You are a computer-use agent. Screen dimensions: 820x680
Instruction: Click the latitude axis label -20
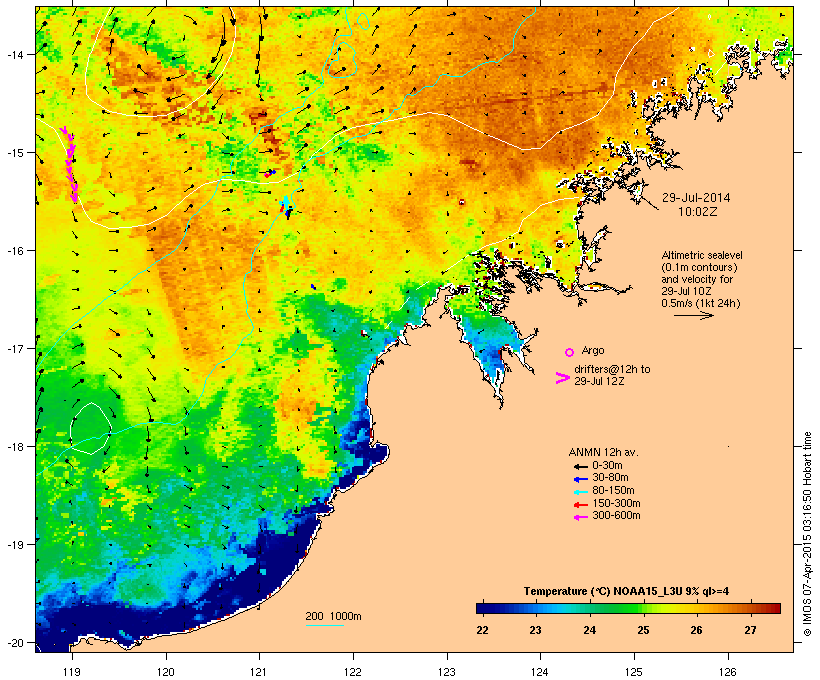click(x=14, y=642)
